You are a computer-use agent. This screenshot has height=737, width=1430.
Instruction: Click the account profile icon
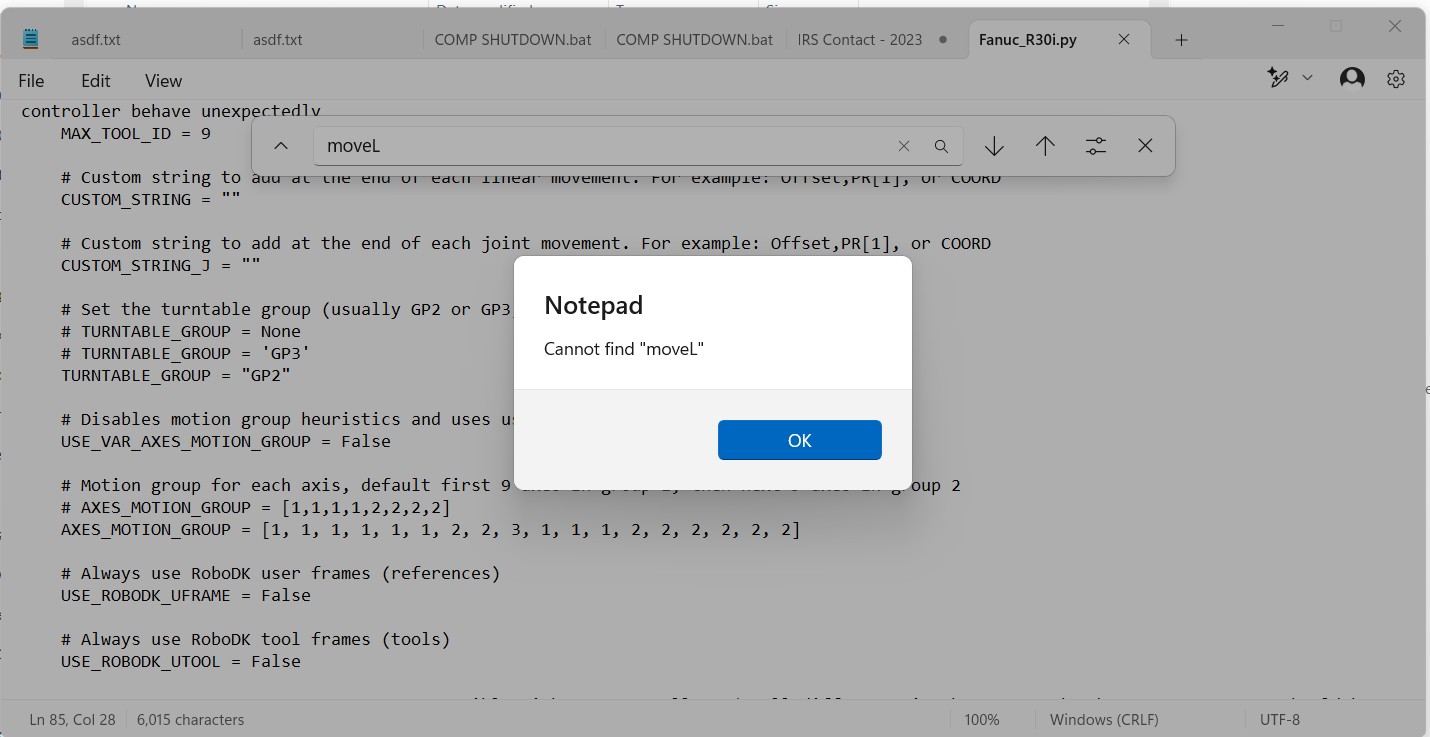(1352, 78)
